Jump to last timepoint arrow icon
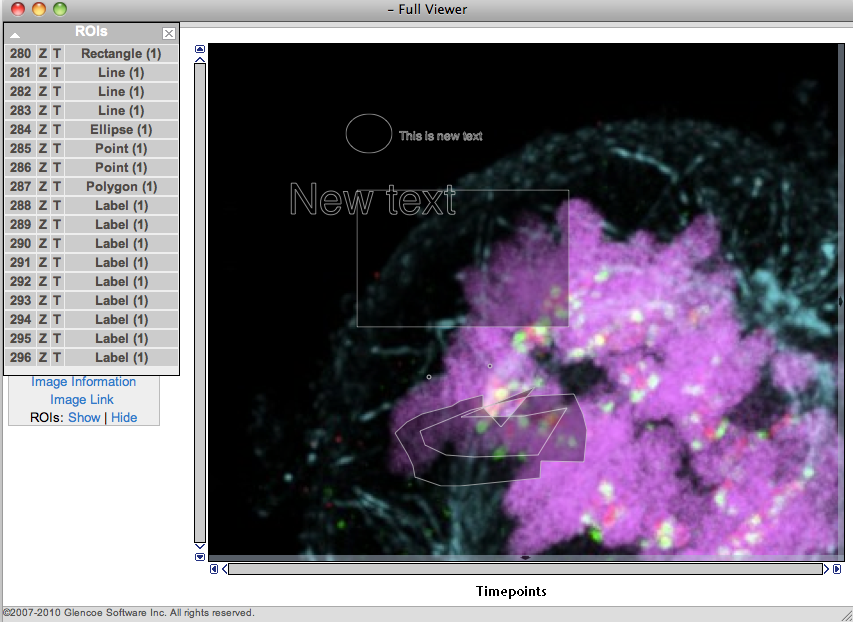 836,569
